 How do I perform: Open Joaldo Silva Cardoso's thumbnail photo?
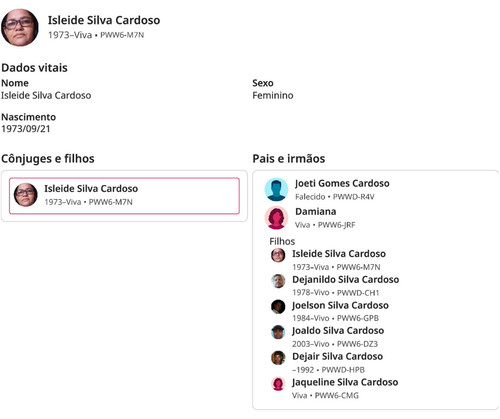point(278,332)
